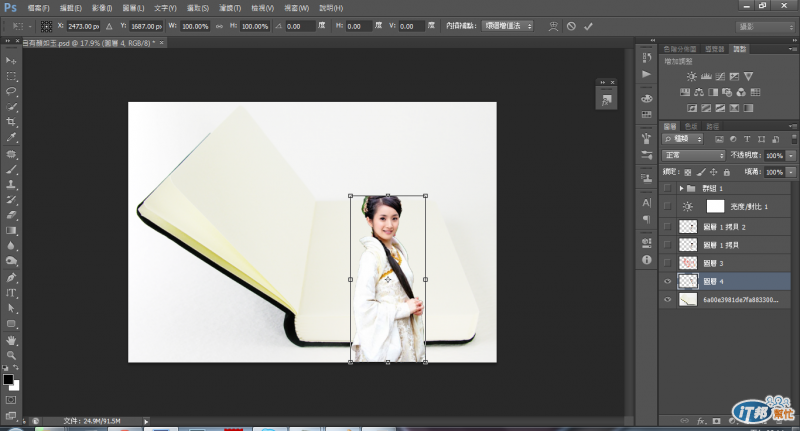The image size is (800, 431).
Task: Click the foreground color swatch
Action: pos(8,380)
